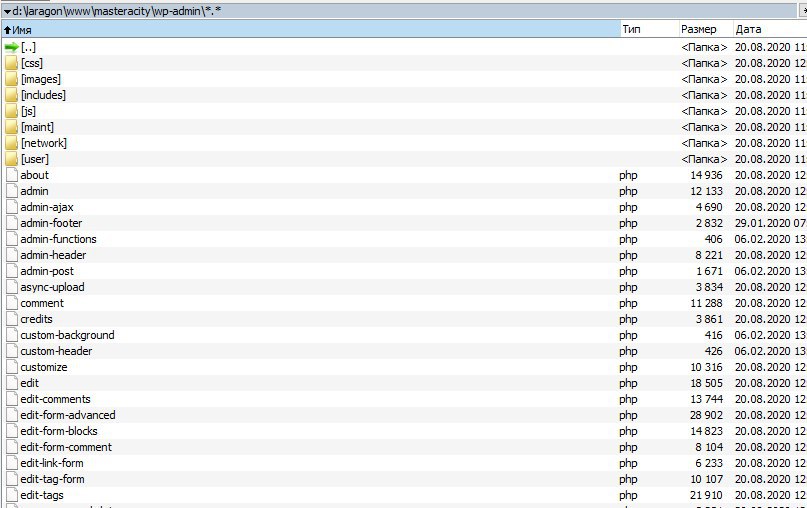Click the file icon next to admin
The image size is (807, 508).
pos(12,191)
